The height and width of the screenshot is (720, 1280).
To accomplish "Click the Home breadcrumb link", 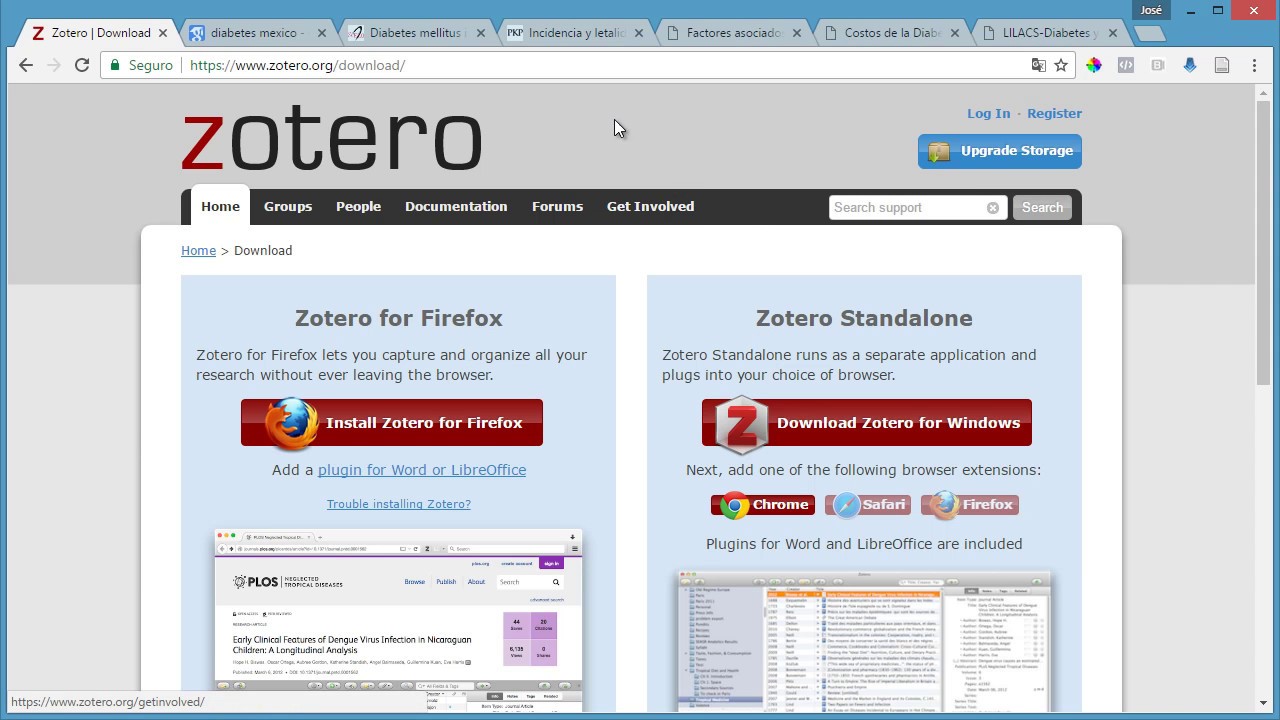I will pyautogui.click(x=198, y=251).
